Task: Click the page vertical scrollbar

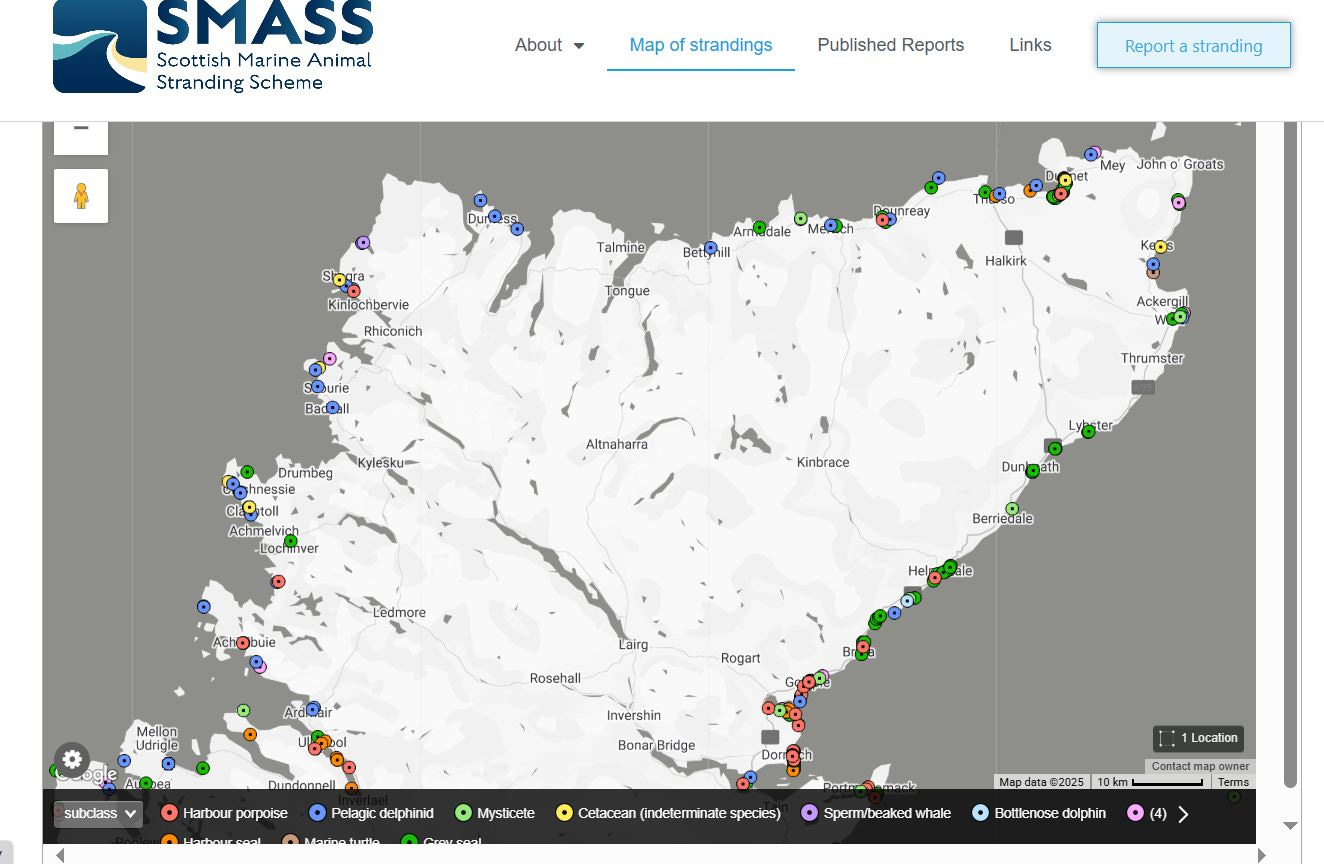Action: coord(1290,455)
